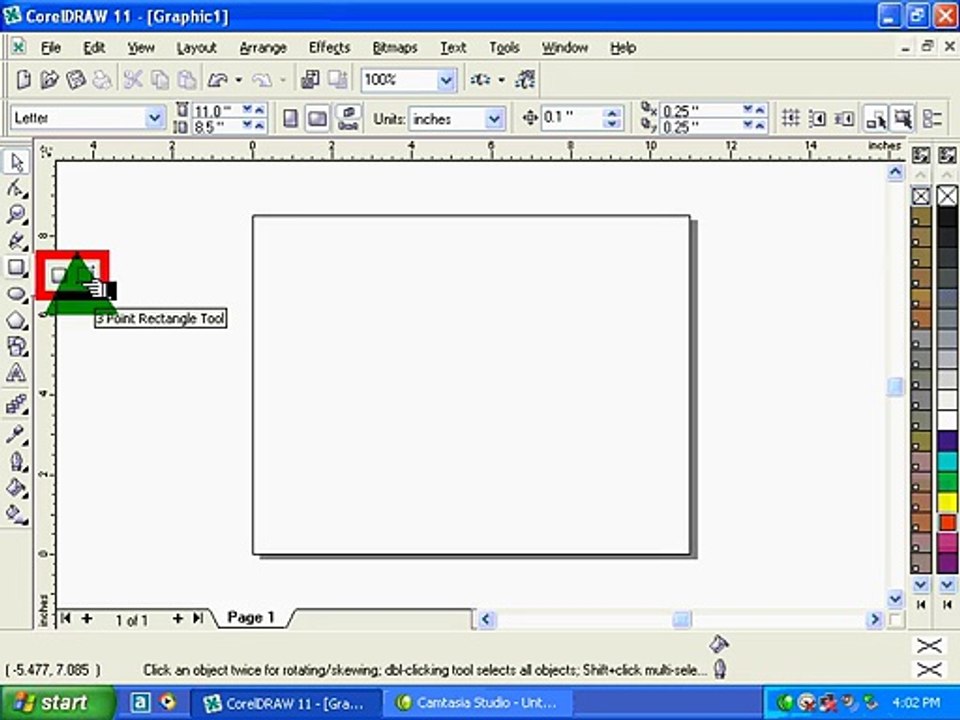
Task: Click the Save icon
Action: [x=76, y=80]
